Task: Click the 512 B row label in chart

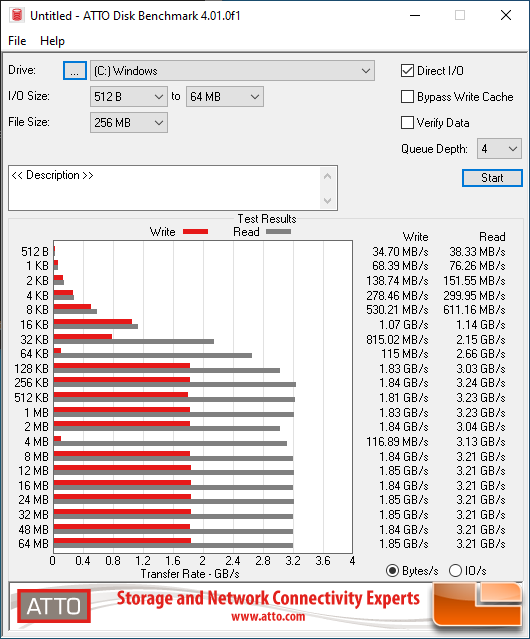Action: pyautogui.click(x=35, y=251)
